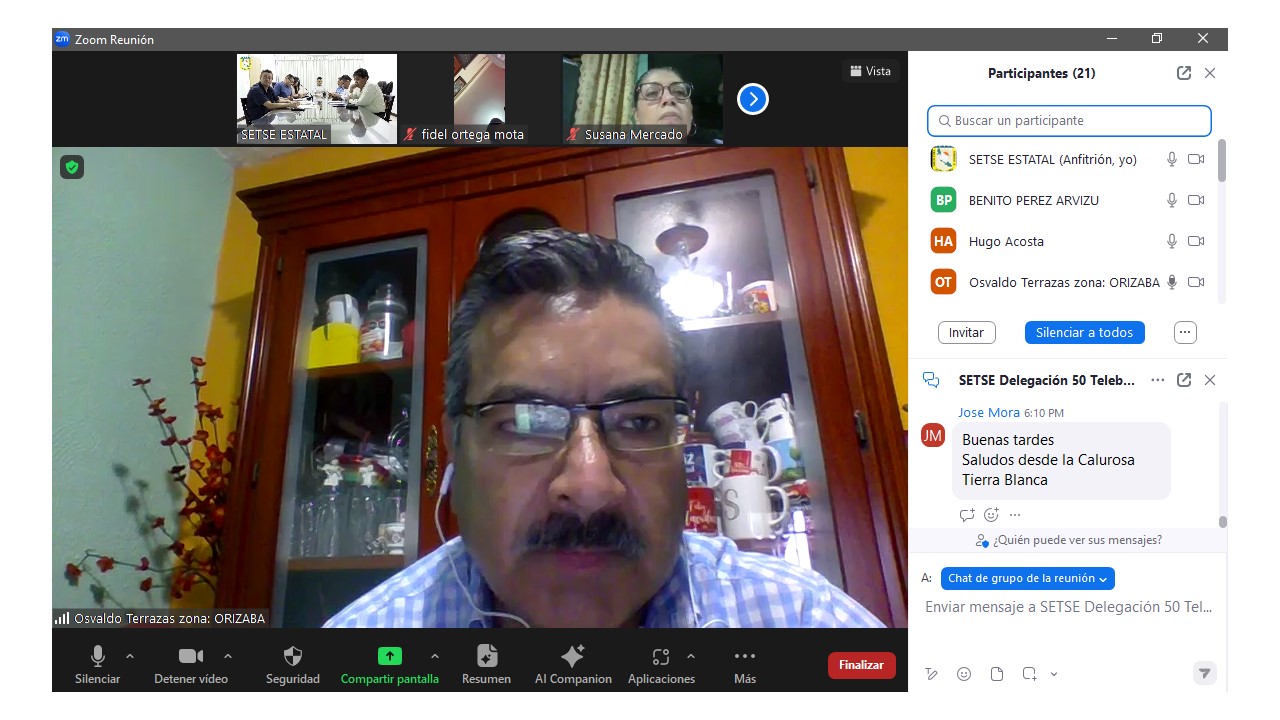This screenshot has height=720, width=1280.
Task: Click the participants list scrollbar
Action: (x=1222, y=162)
